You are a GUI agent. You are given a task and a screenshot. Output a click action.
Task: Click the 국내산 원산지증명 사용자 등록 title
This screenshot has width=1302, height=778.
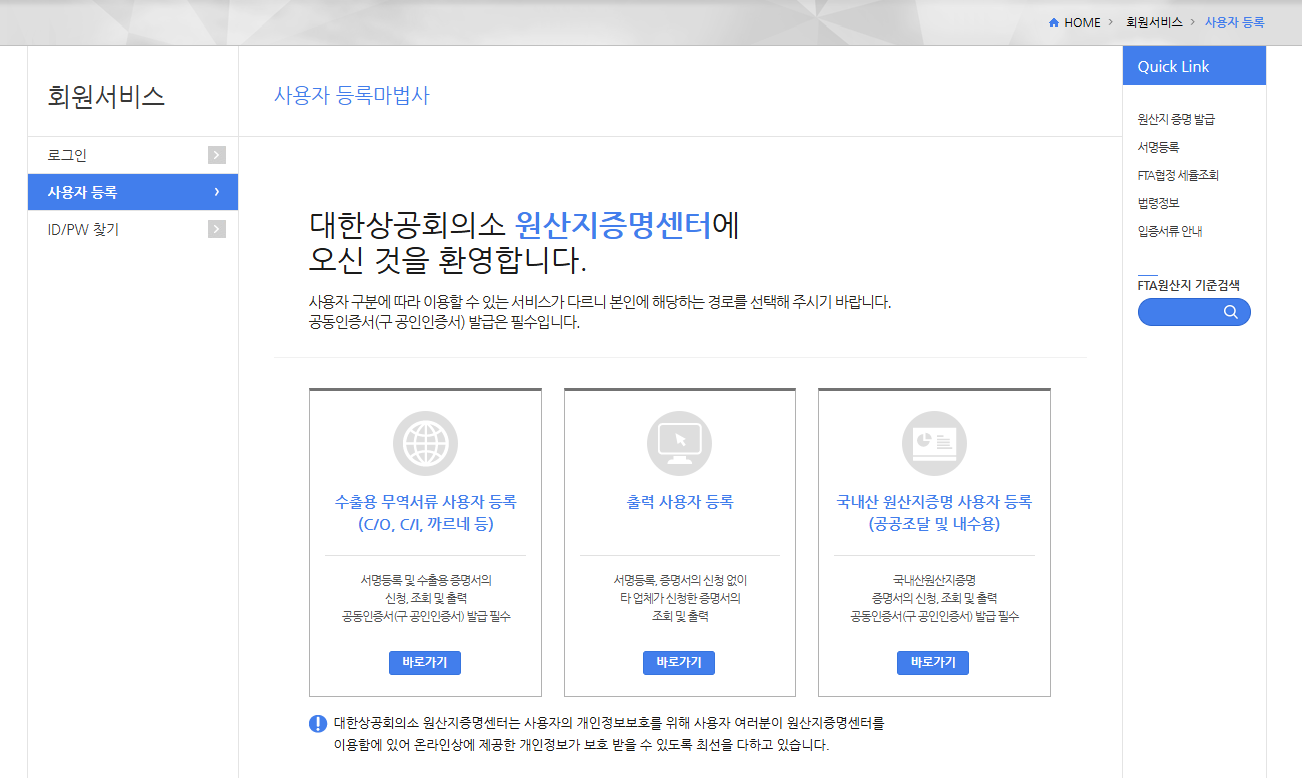tap(934, 513)
